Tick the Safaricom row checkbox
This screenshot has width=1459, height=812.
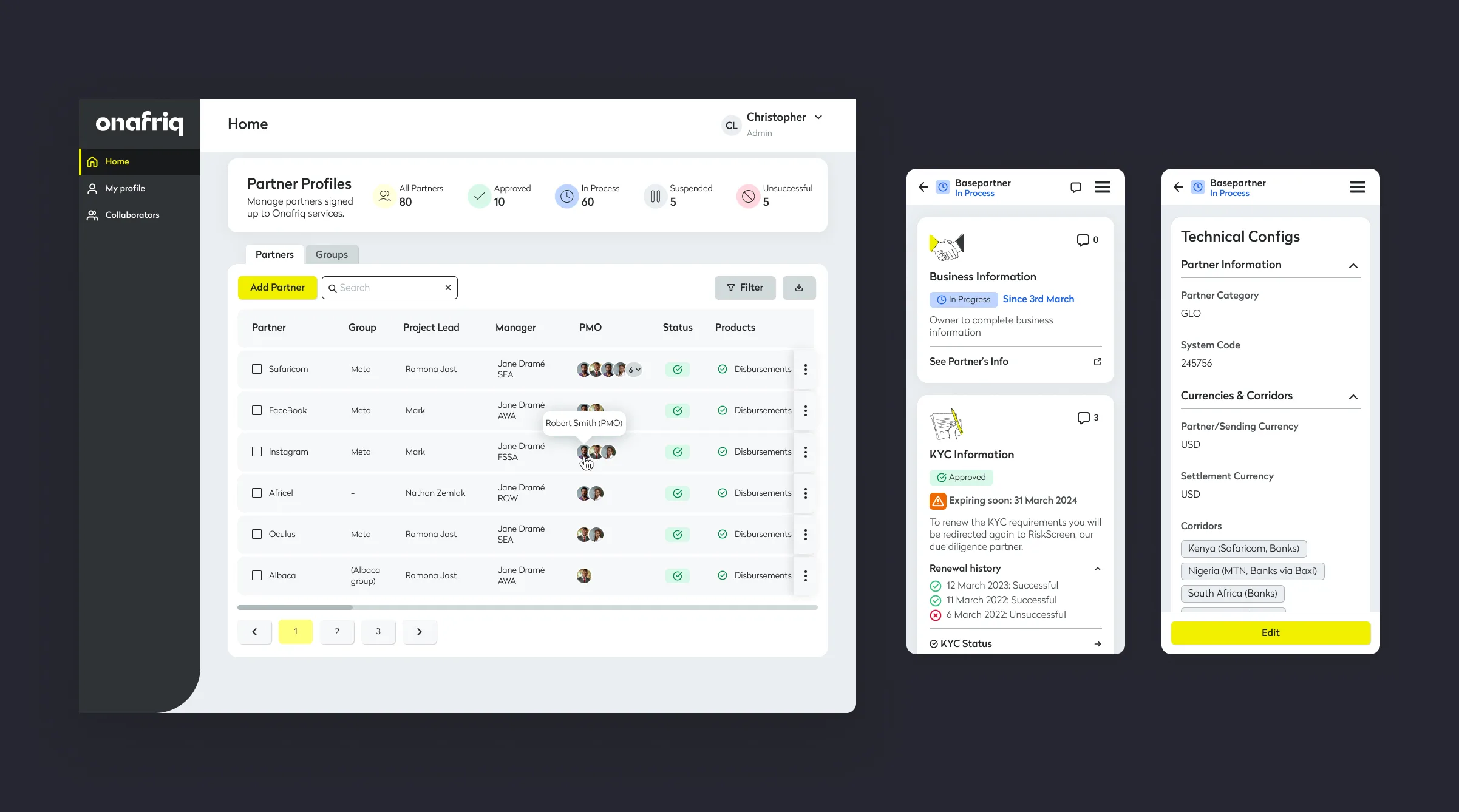coord(257,369)
